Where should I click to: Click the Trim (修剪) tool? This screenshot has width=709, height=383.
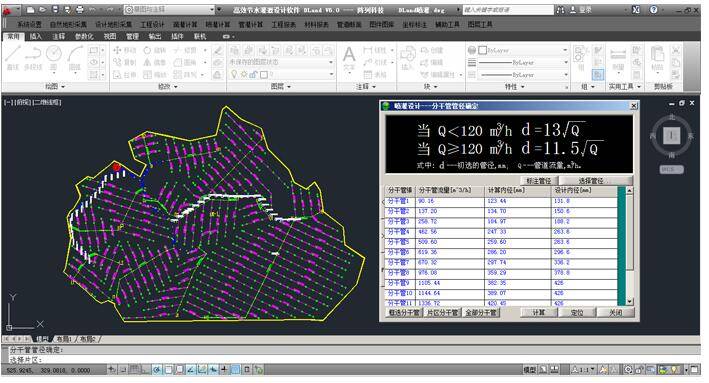pos(185,50)
